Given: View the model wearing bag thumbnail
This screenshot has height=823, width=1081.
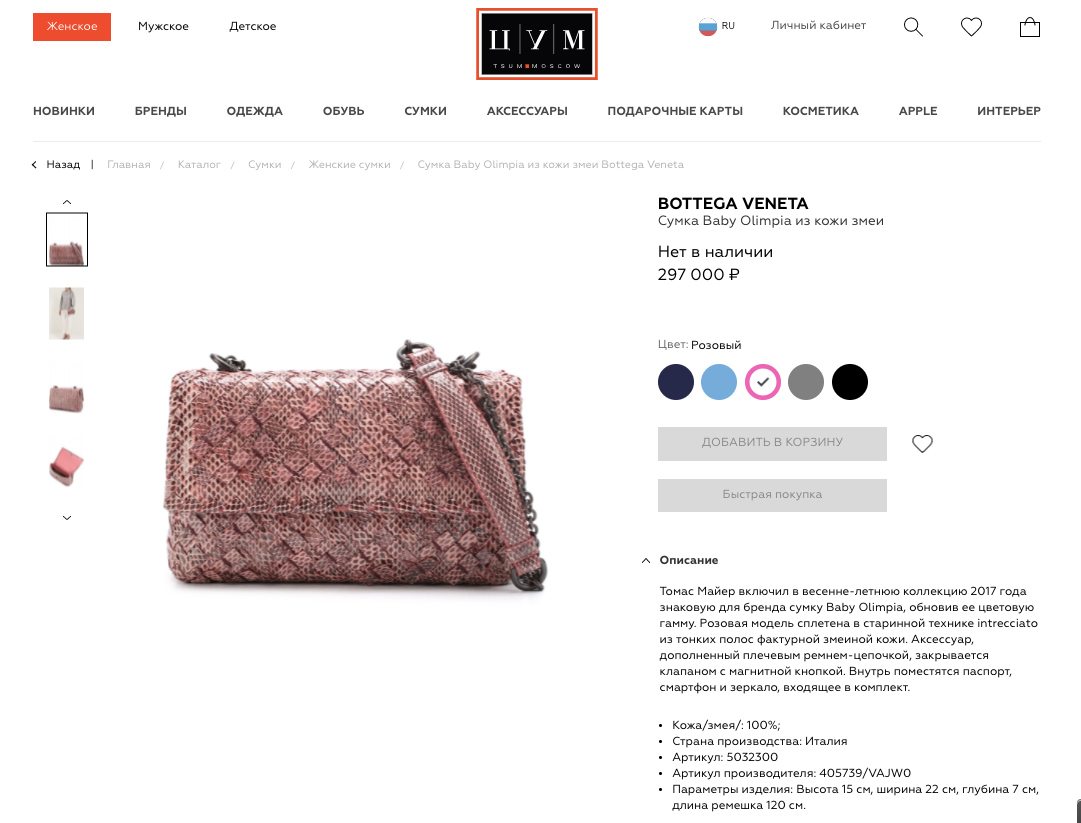Looking at the screenshot, I should coord(66,314).
